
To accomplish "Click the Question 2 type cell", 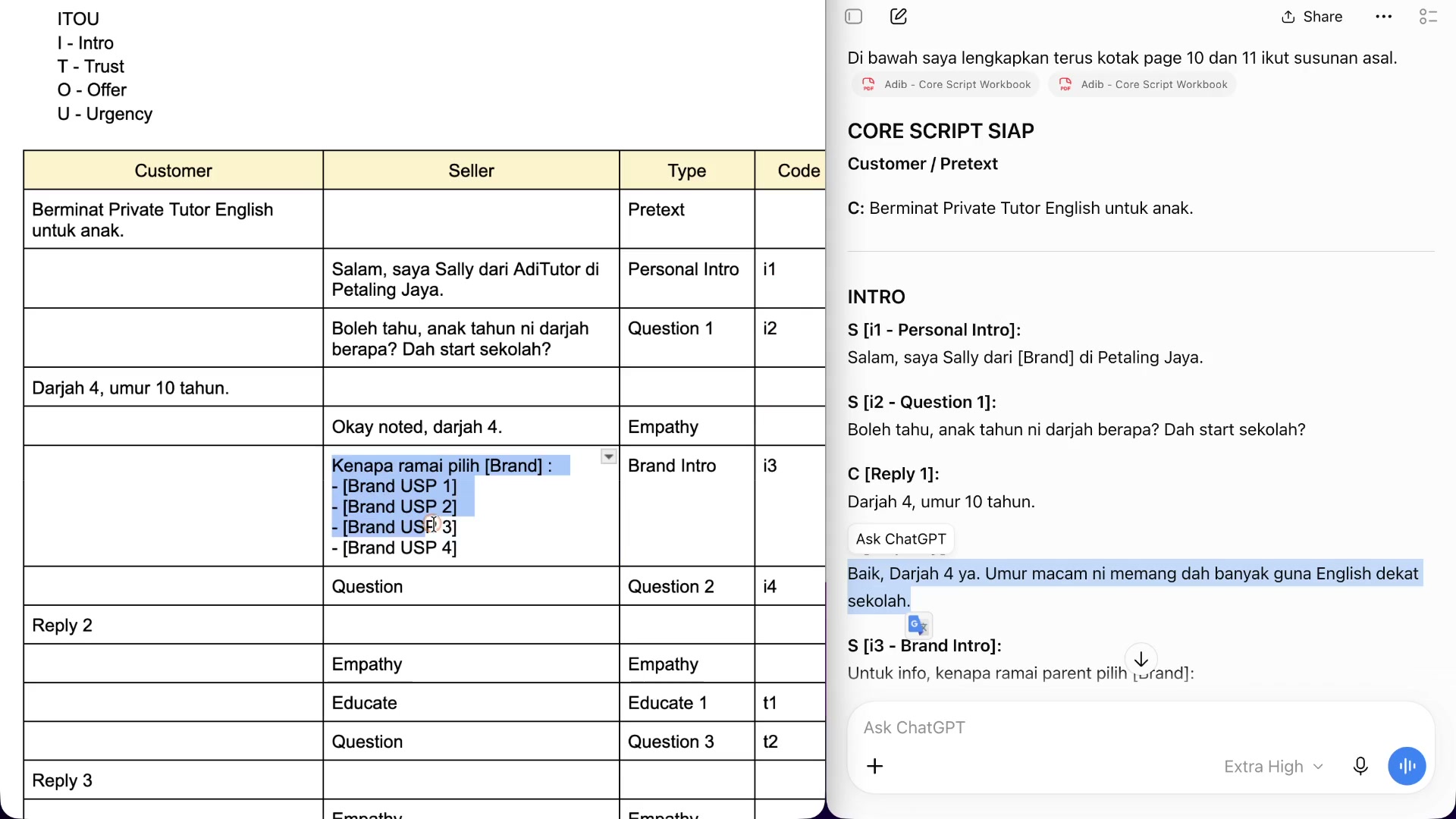I will point(687,586).
